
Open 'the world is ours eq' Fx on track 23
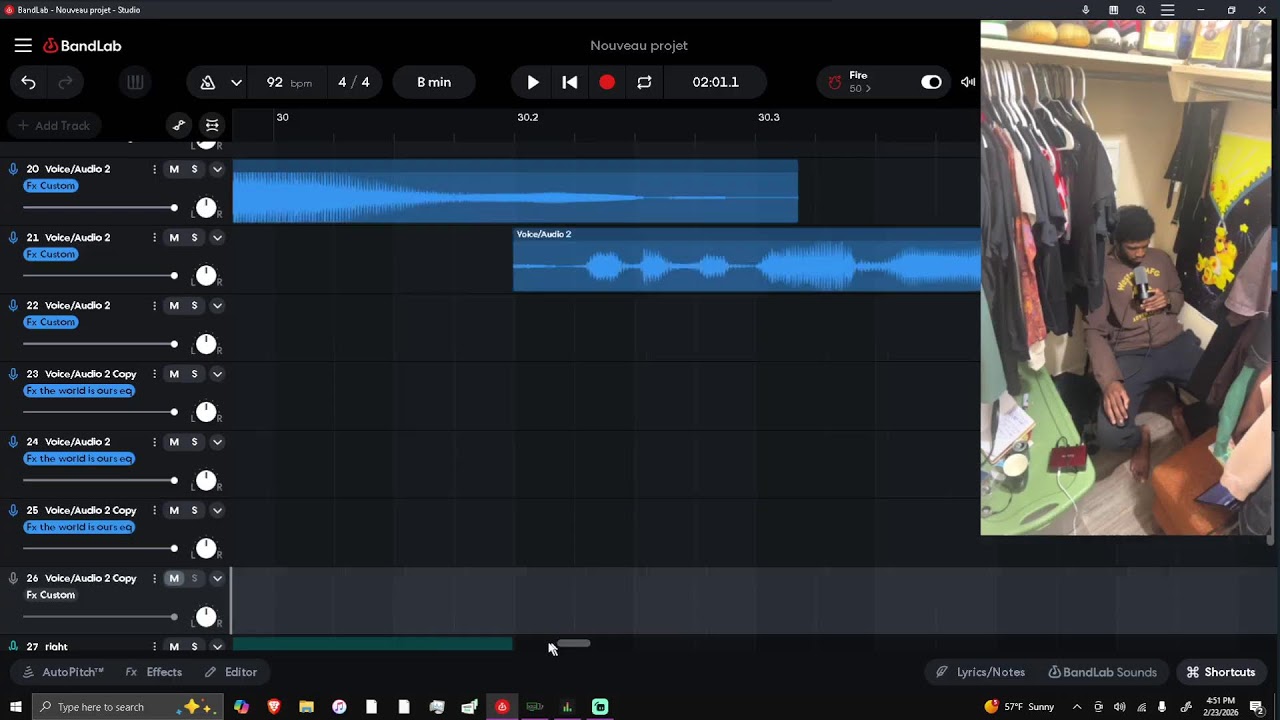click(79, 391)
